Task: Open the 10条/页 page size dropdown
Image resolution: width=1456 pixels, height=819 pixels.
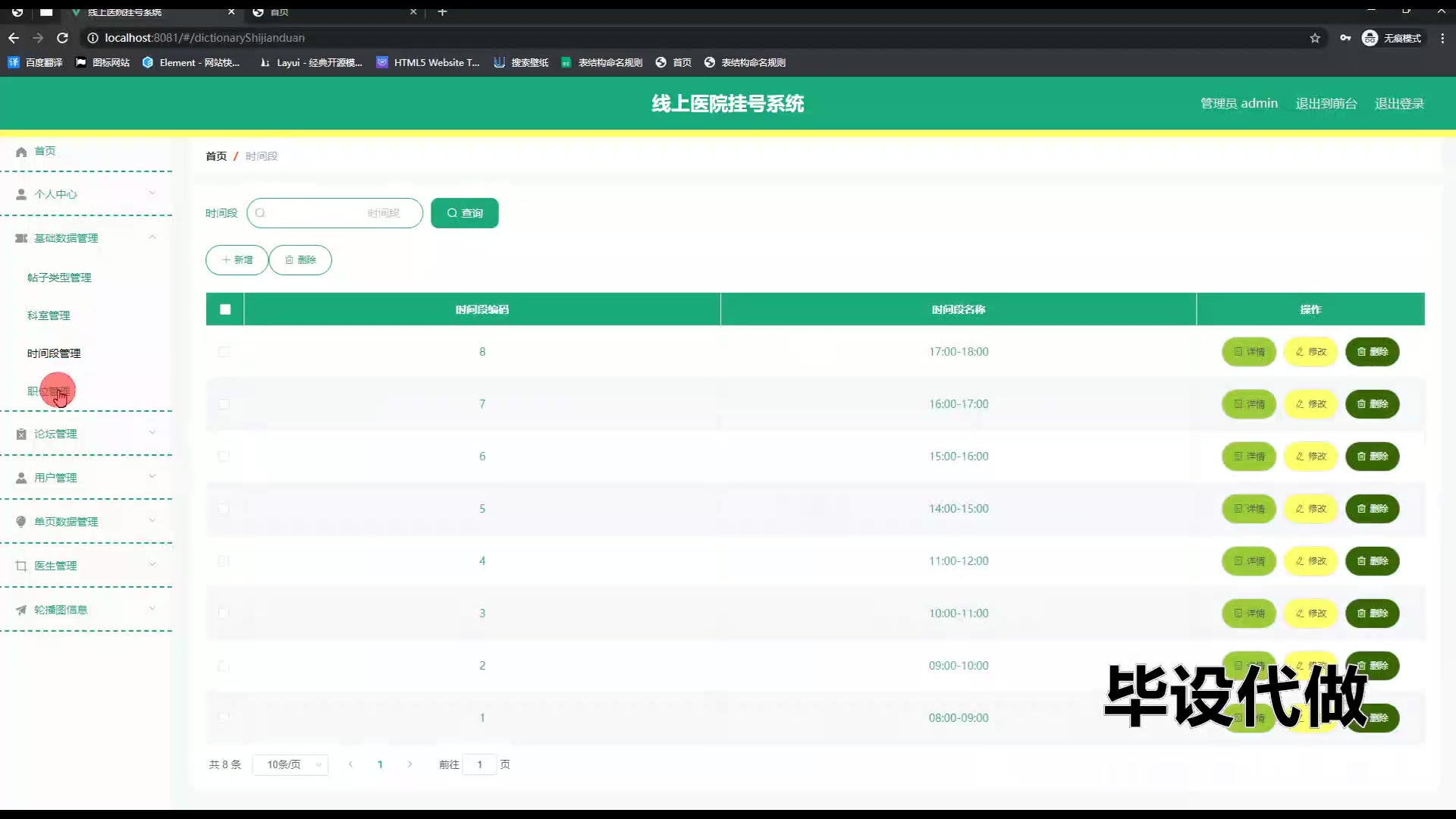Action: click(x=290, y=764)
